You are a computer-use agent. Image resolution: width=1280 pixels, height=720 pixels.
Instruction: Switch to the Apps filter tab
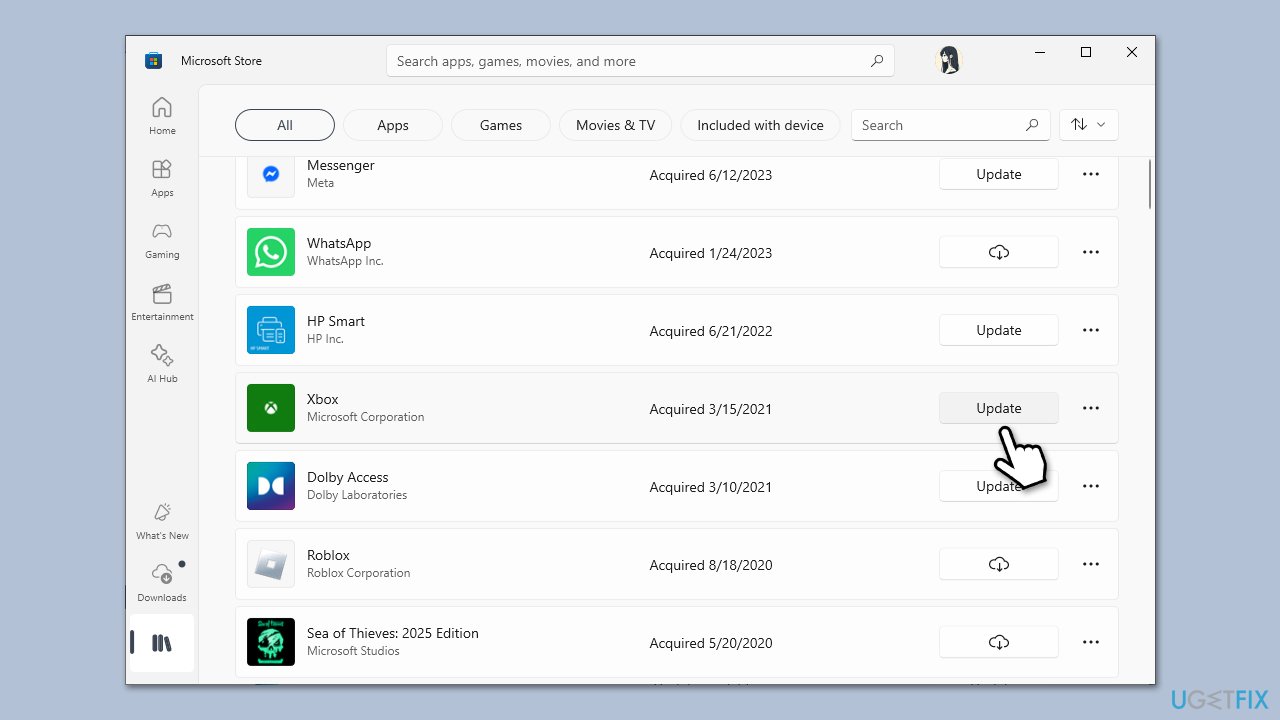pyautogui.click(x=392, y=124)
